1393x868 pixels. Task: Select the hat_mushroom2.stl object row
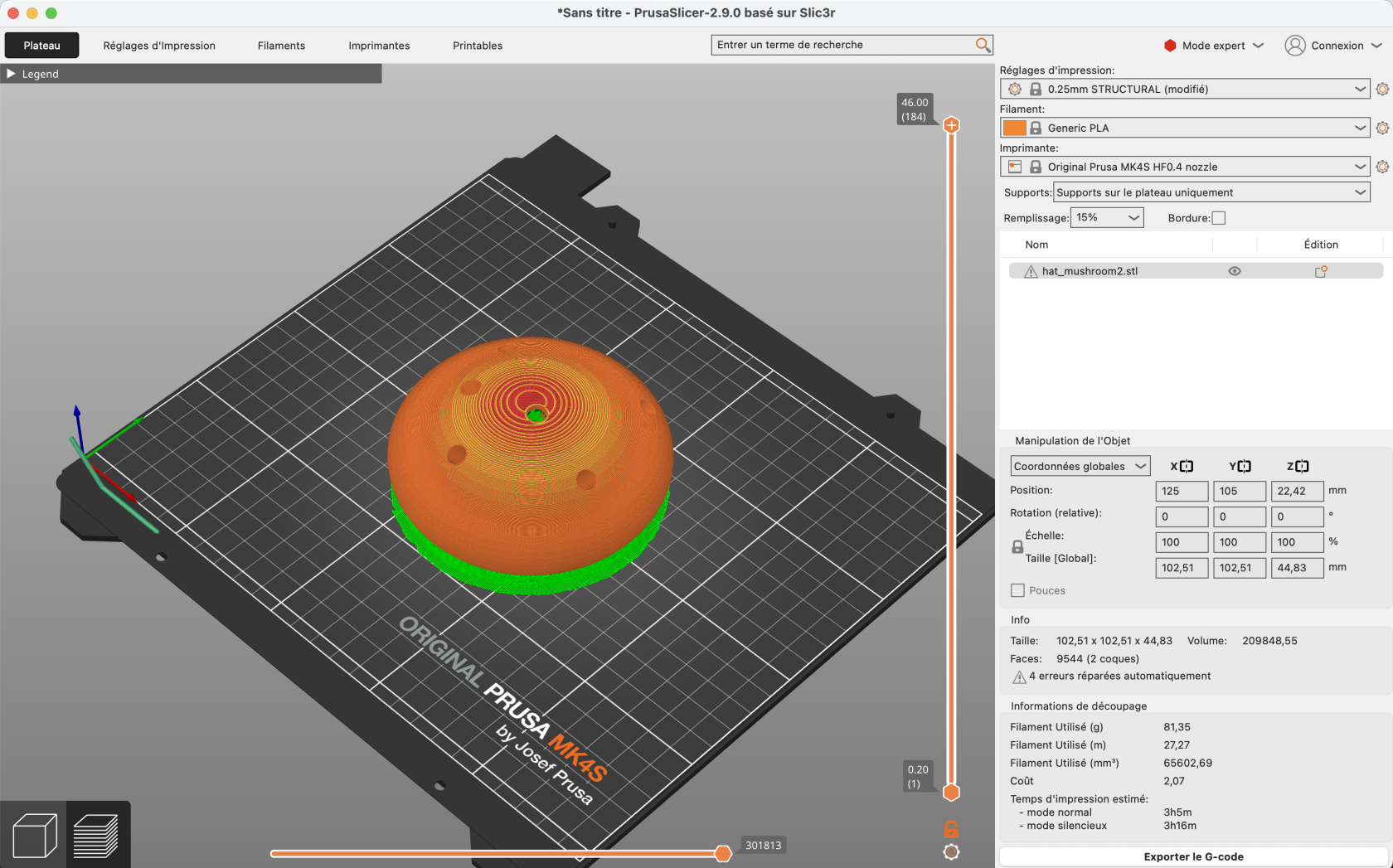(1196, 271)
